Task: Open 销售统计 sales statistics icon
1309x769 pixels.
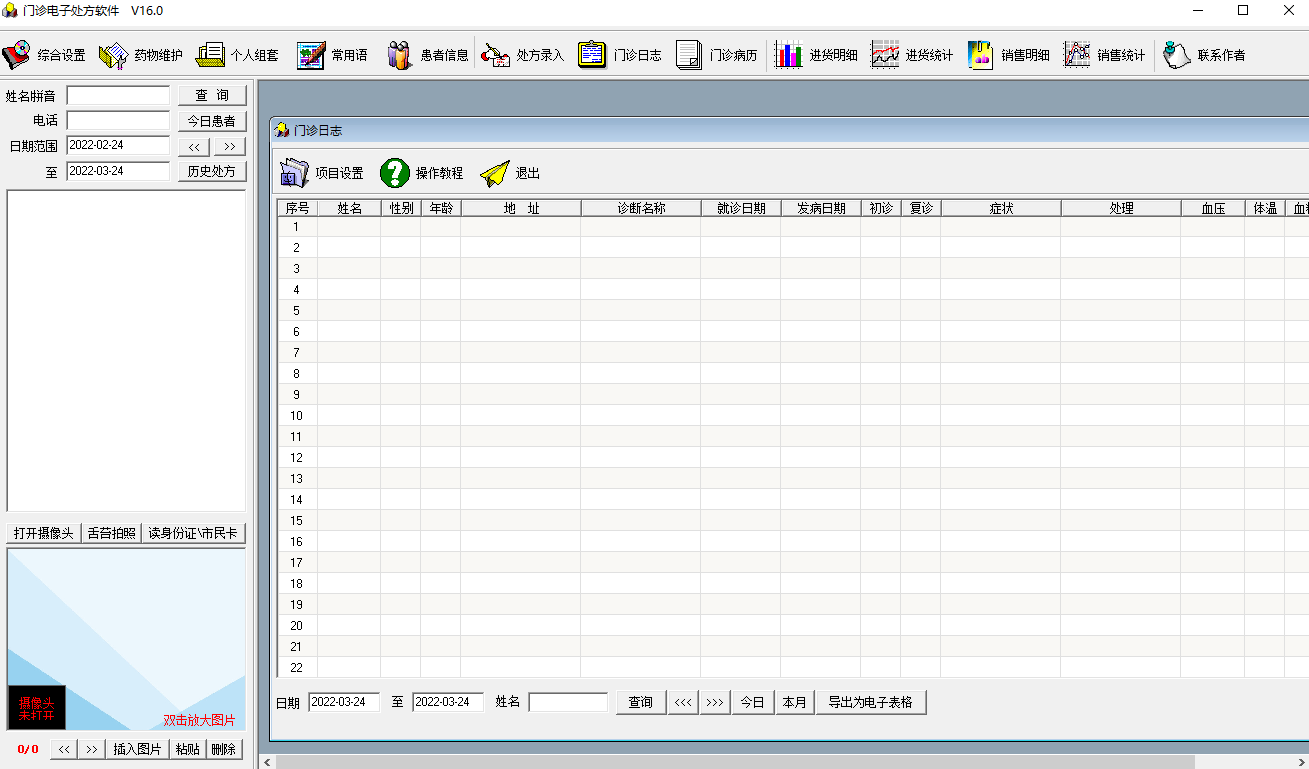Action: coord(1077,55)
